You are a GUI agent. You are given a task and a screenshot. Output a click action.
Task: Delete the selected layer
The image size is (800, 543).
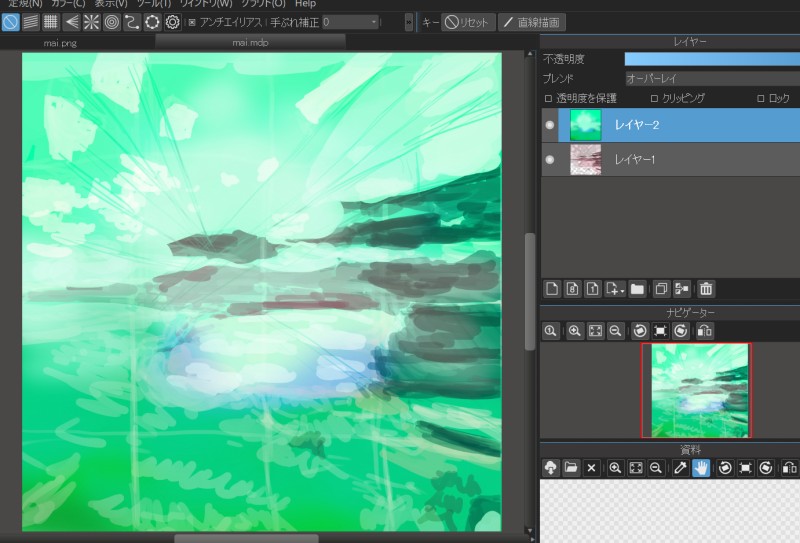click(706, 289)
